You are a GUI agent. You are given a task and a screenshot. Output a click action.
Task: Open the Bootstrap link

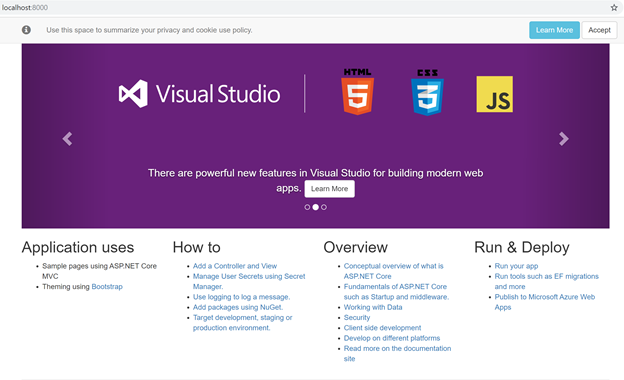pyautogui.click(x=107, y=286)
